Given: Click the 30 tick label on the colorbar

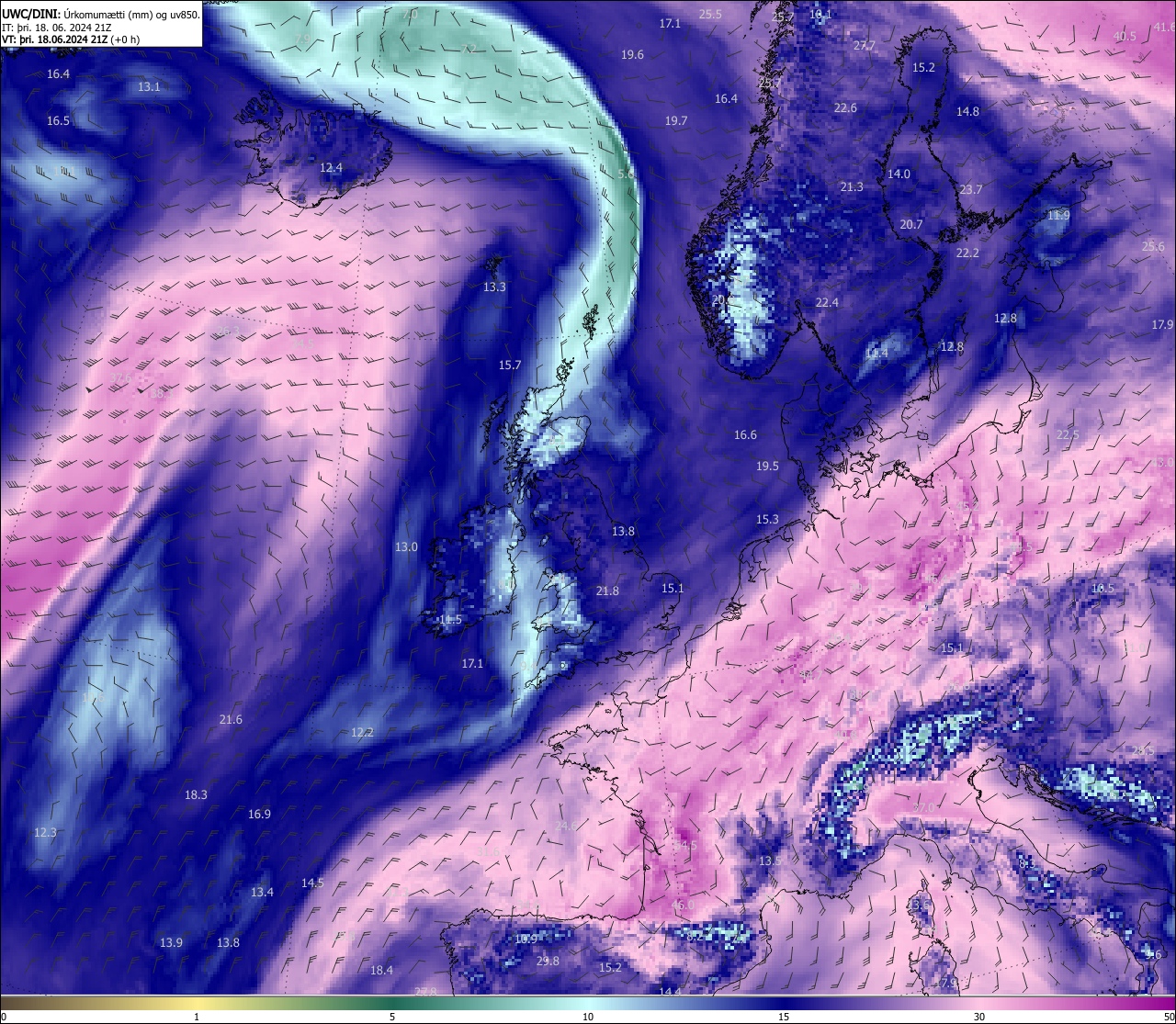Looking at the screenshot, I should [979, 1017].
